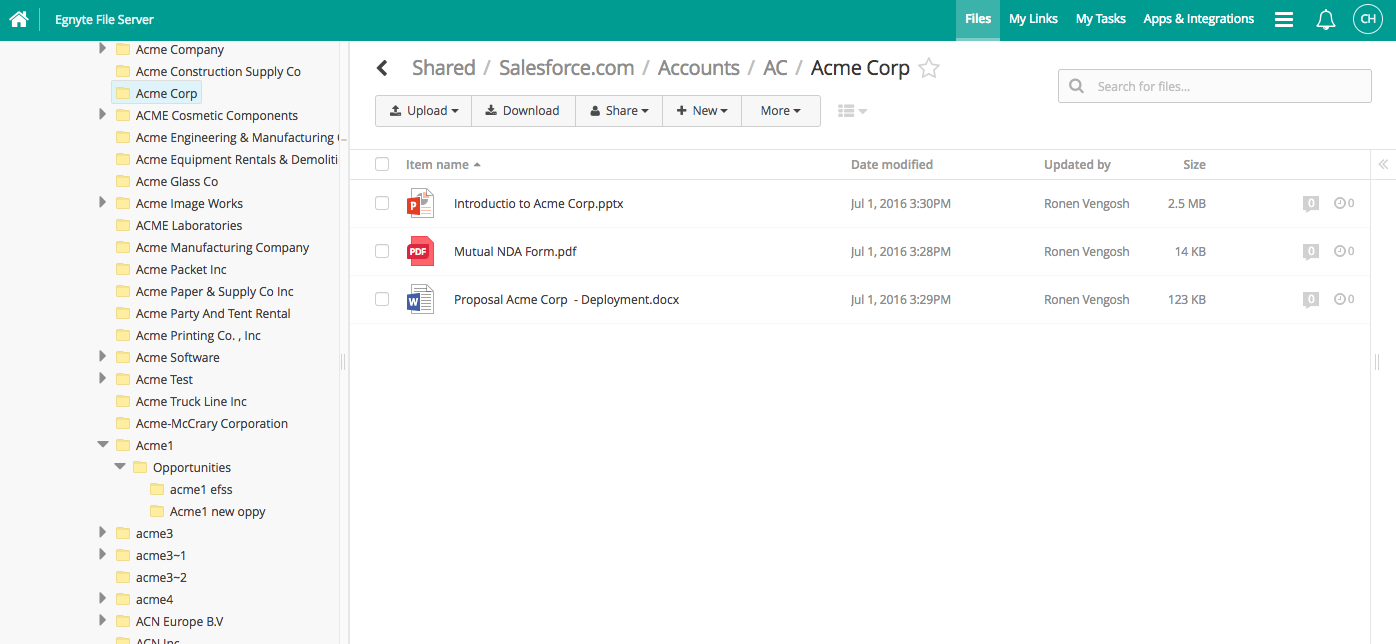The width and height of the screenshot is (1396, 644).
Task: Go to Salesforce.com in the breadcrumb
Action: (567, 68)
